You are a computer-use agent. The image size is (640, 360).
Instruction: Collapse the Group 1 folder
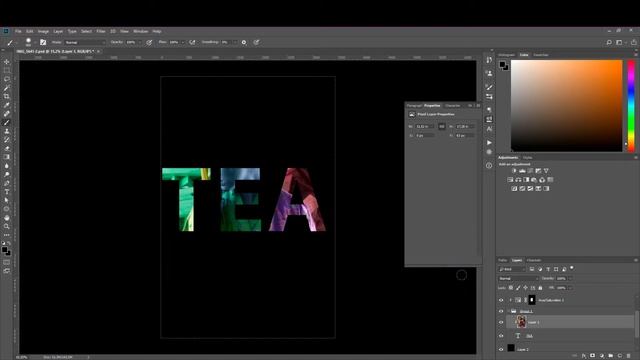click(509, 311)
